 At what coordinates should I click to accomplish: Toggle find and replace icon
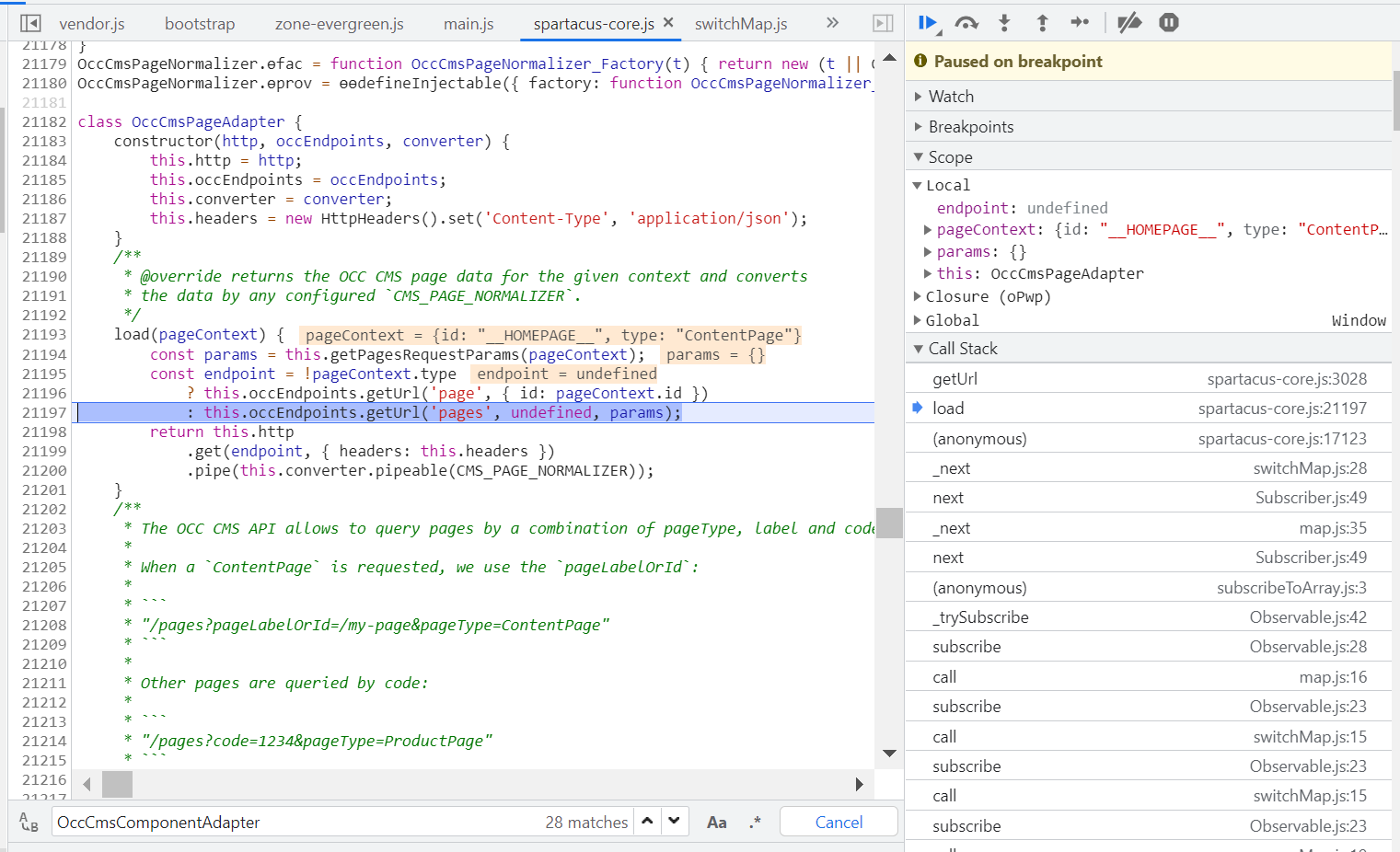[x=29, y=823]
